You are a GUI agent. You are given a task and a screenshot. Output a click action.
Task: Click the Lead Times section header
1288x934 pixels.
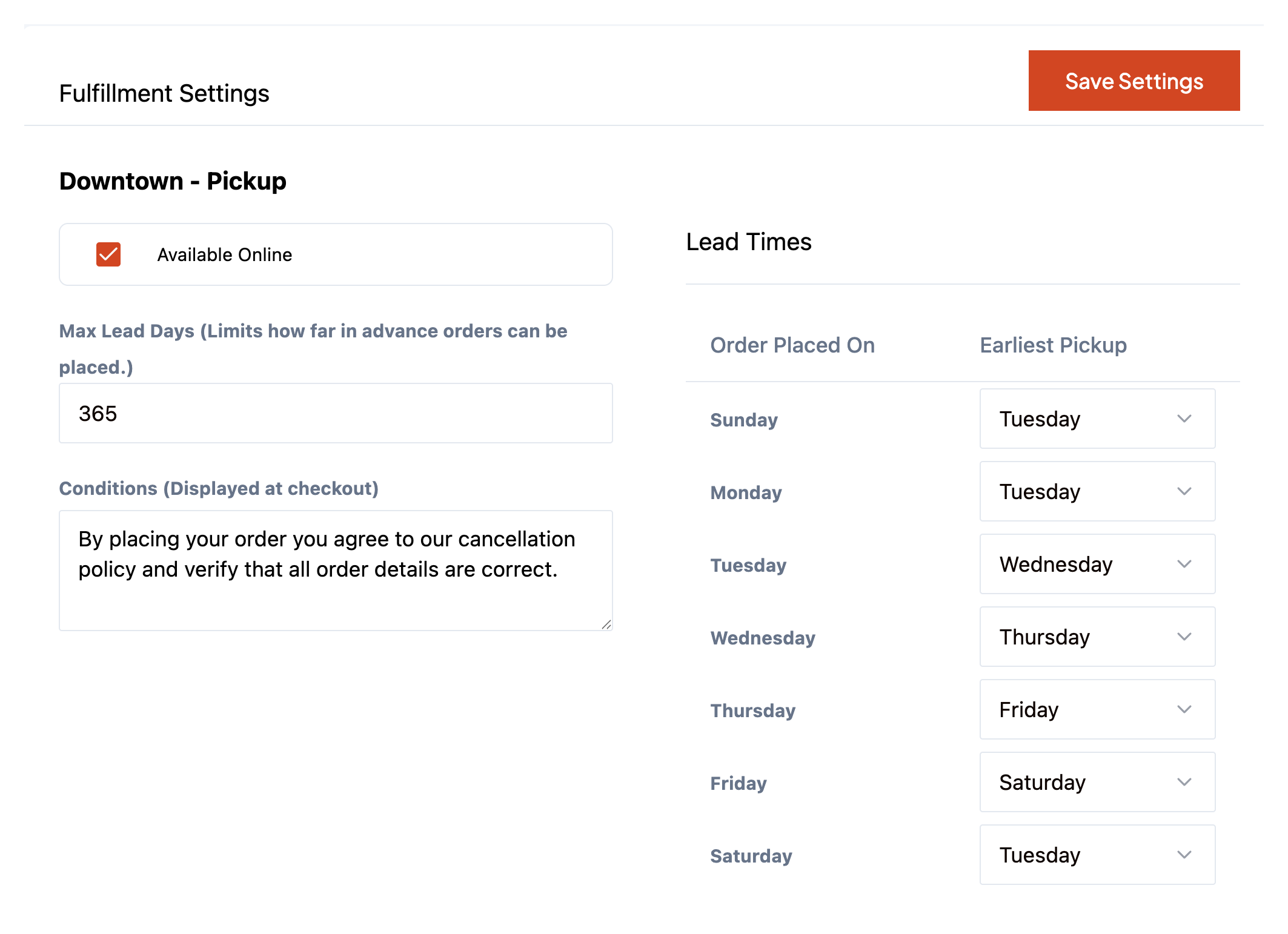point(748,242)
